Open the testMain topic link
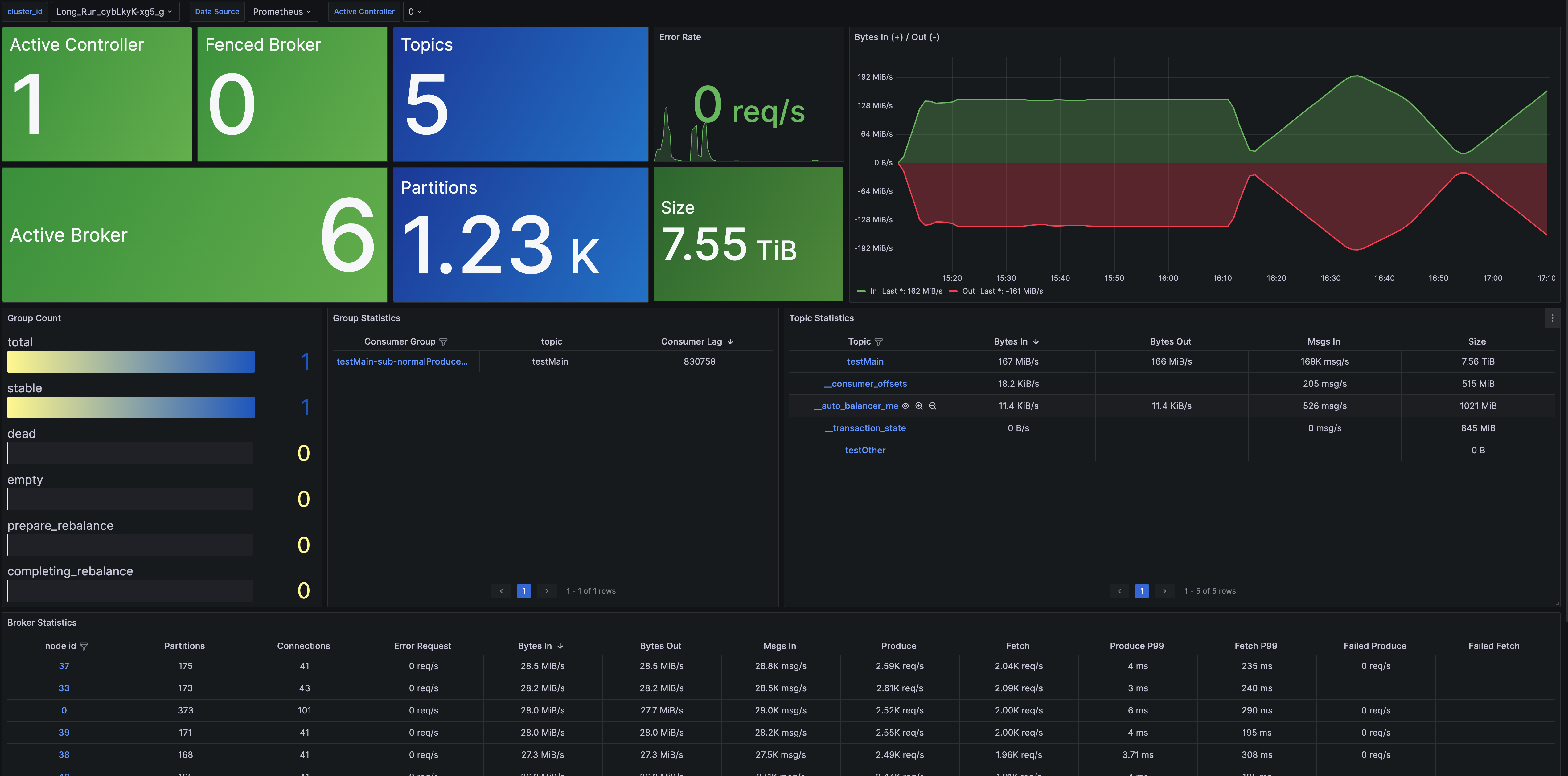Screen dimensions: 1568x776 click(865, 361)
